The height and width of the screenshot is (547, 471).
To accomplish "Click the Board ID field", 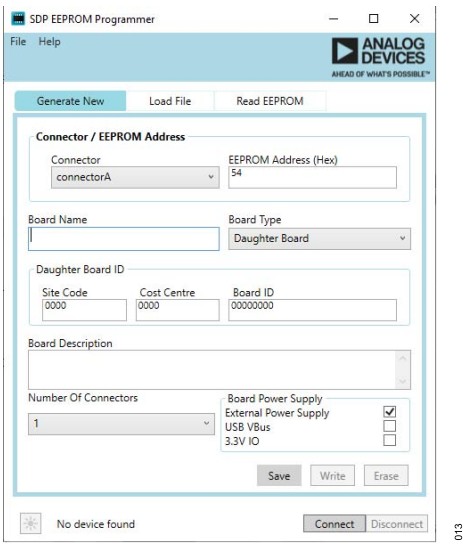I will [312, 310].
